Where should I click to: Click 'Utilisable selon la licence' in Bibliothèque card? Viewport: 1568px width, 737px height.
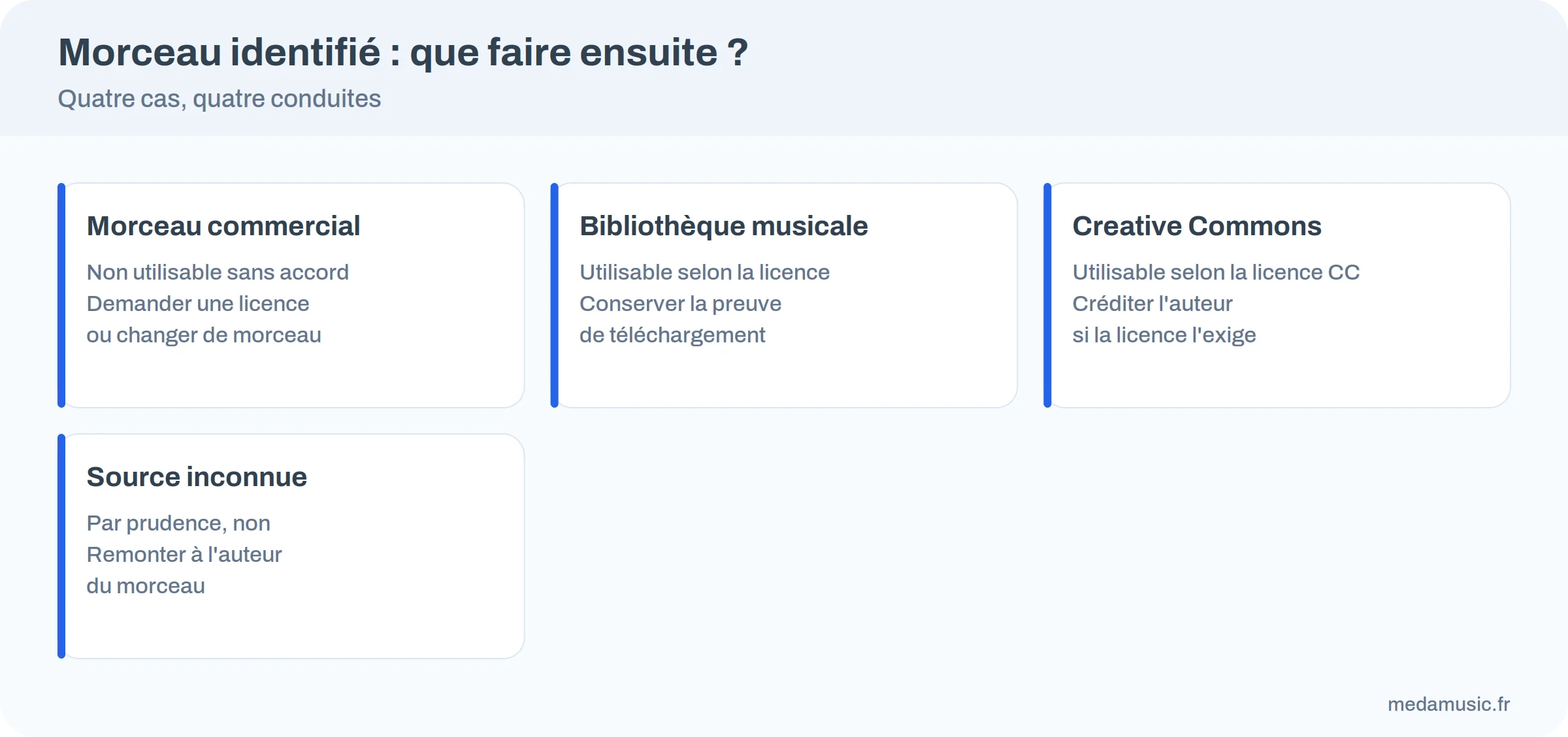(x=705, y=272)
